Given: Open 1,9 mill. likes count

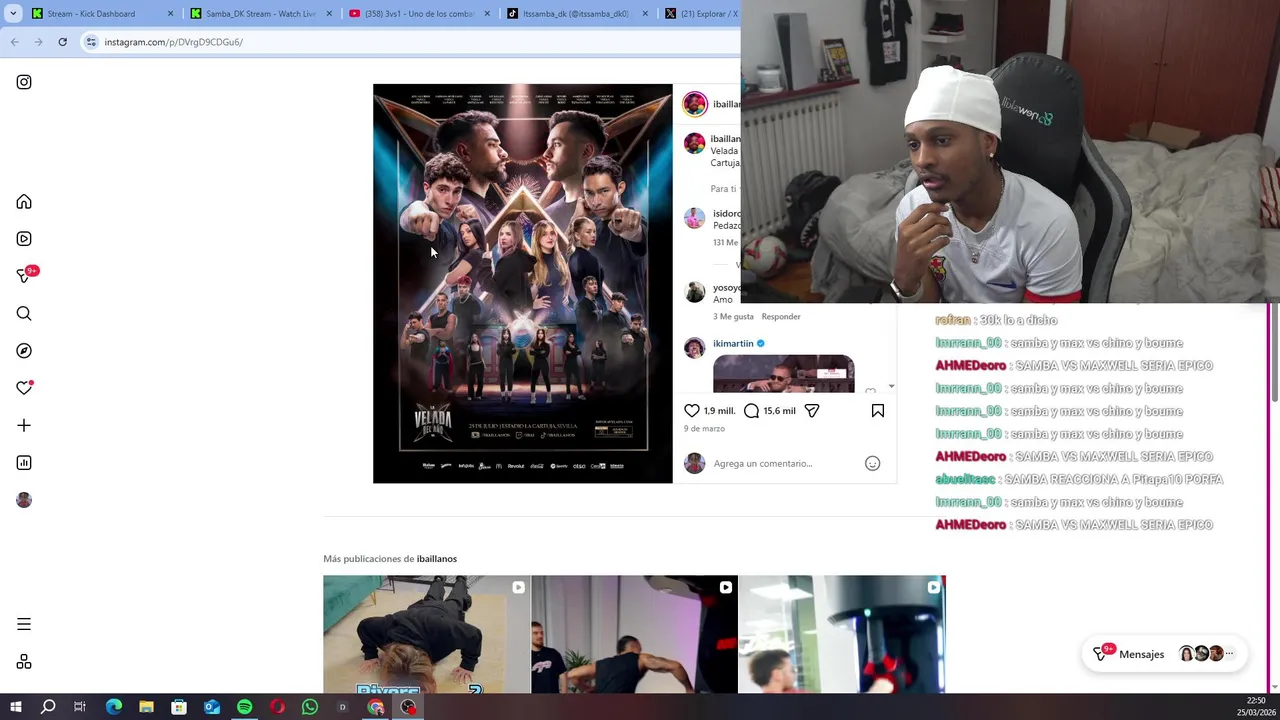Looking at the screenshot, I should (720, 411).
